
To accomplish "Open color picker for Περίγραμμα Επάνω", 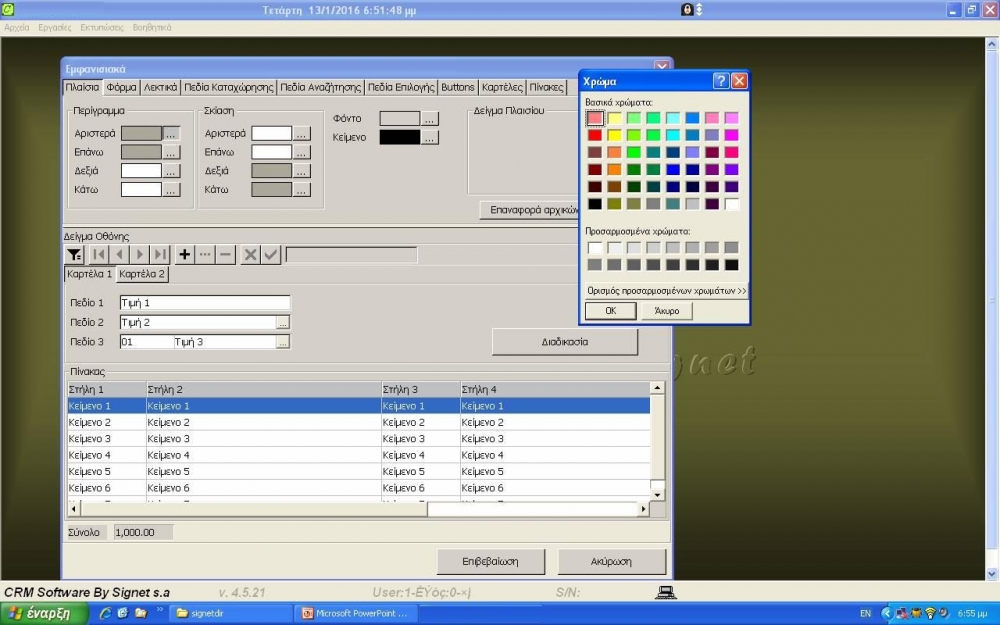I will coord(171,152).
